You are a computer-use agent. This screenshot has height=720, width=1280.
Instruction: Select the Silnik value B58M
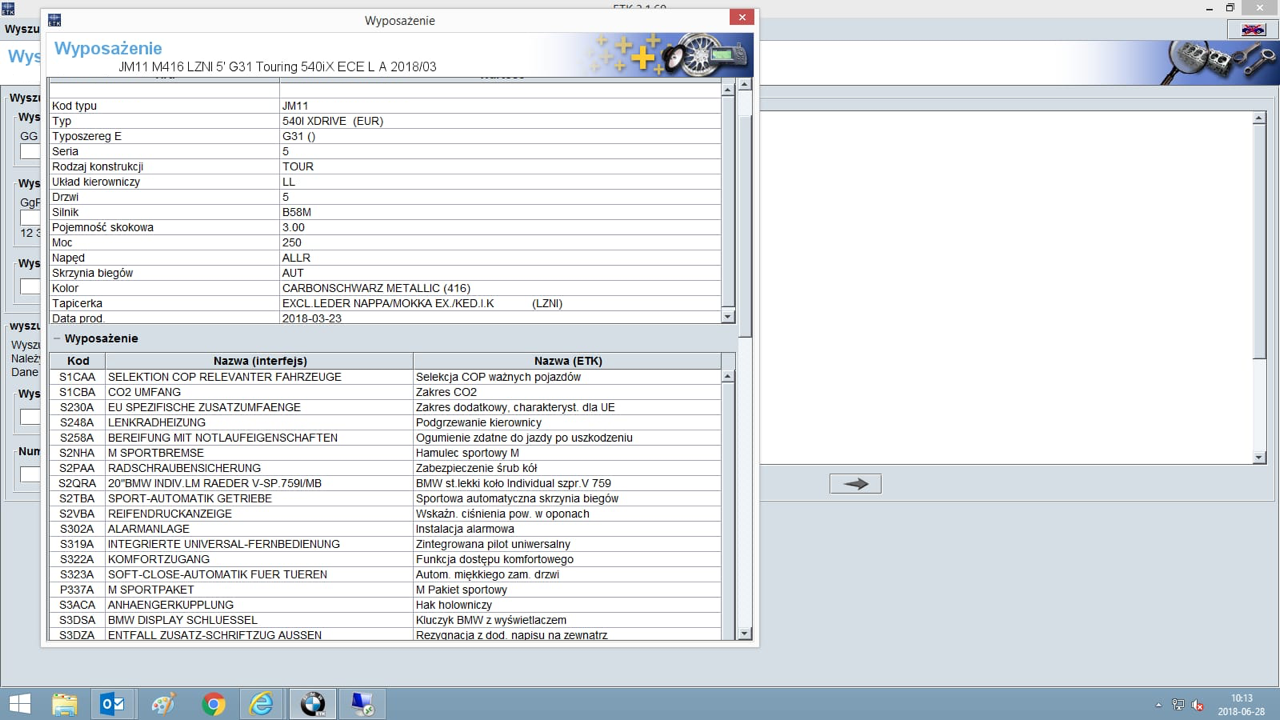296,212
